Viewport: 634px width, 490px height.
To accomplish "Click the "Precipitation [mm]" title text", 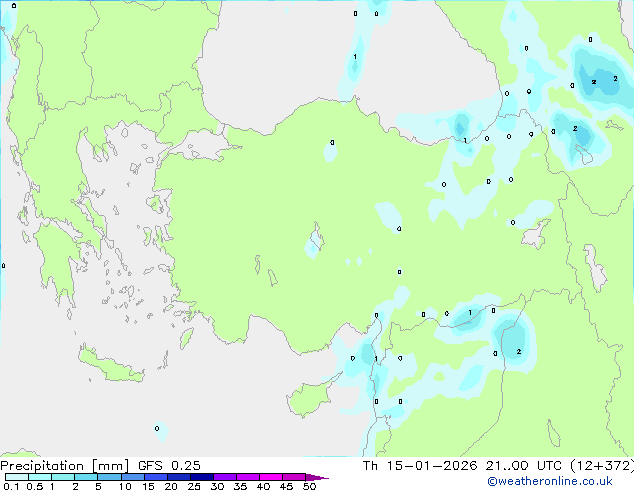I will tap(65, 466).
